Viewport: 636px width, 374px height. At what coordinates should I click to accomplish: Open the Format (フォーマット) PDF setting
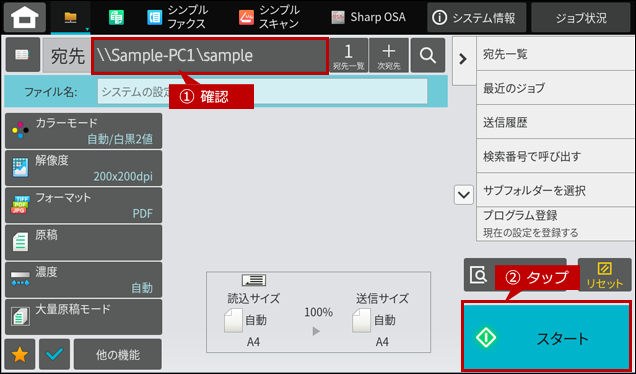click(x=84, y=205)
